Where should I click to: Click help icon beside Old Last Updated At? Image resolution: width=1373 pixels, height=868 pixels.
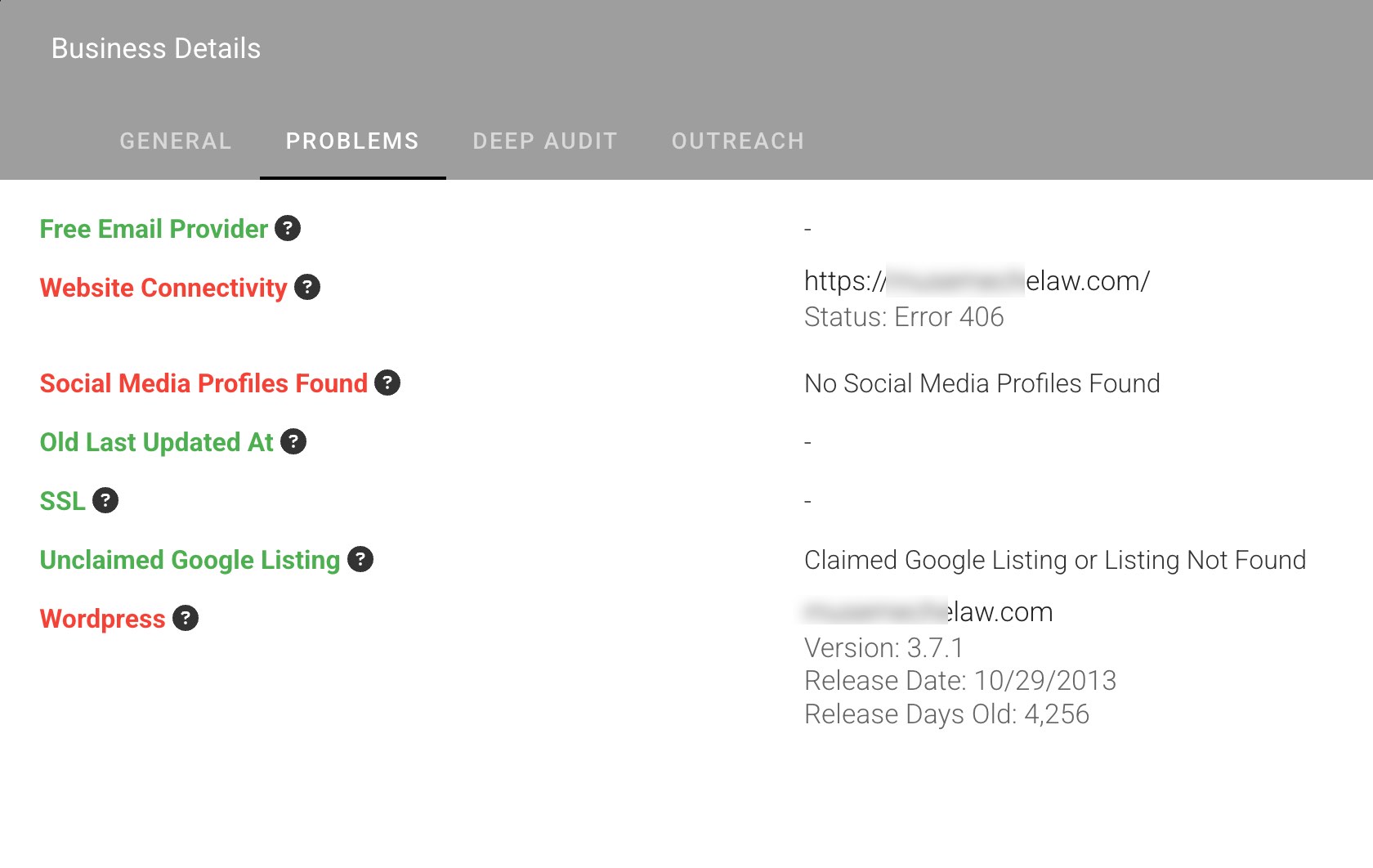click(293, 441)
